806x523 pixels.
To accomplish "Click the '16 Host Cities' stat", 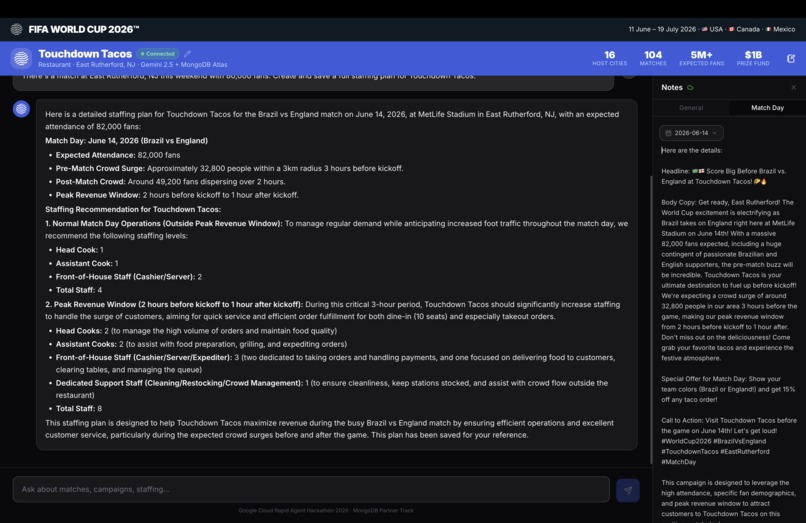I will click(610, 58).
